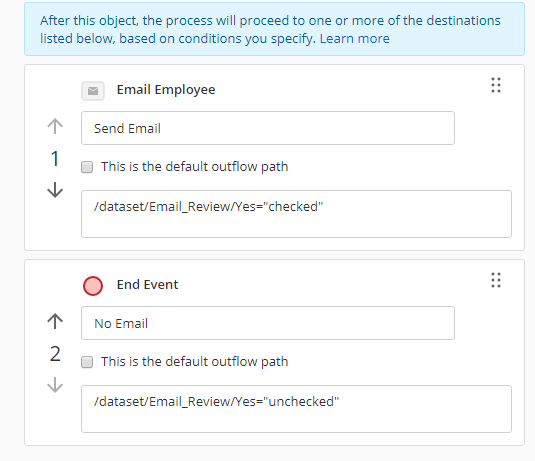Enable default outflow path for Send Email
Viewport: 535px width, 461px height.
tap(87, 167)
